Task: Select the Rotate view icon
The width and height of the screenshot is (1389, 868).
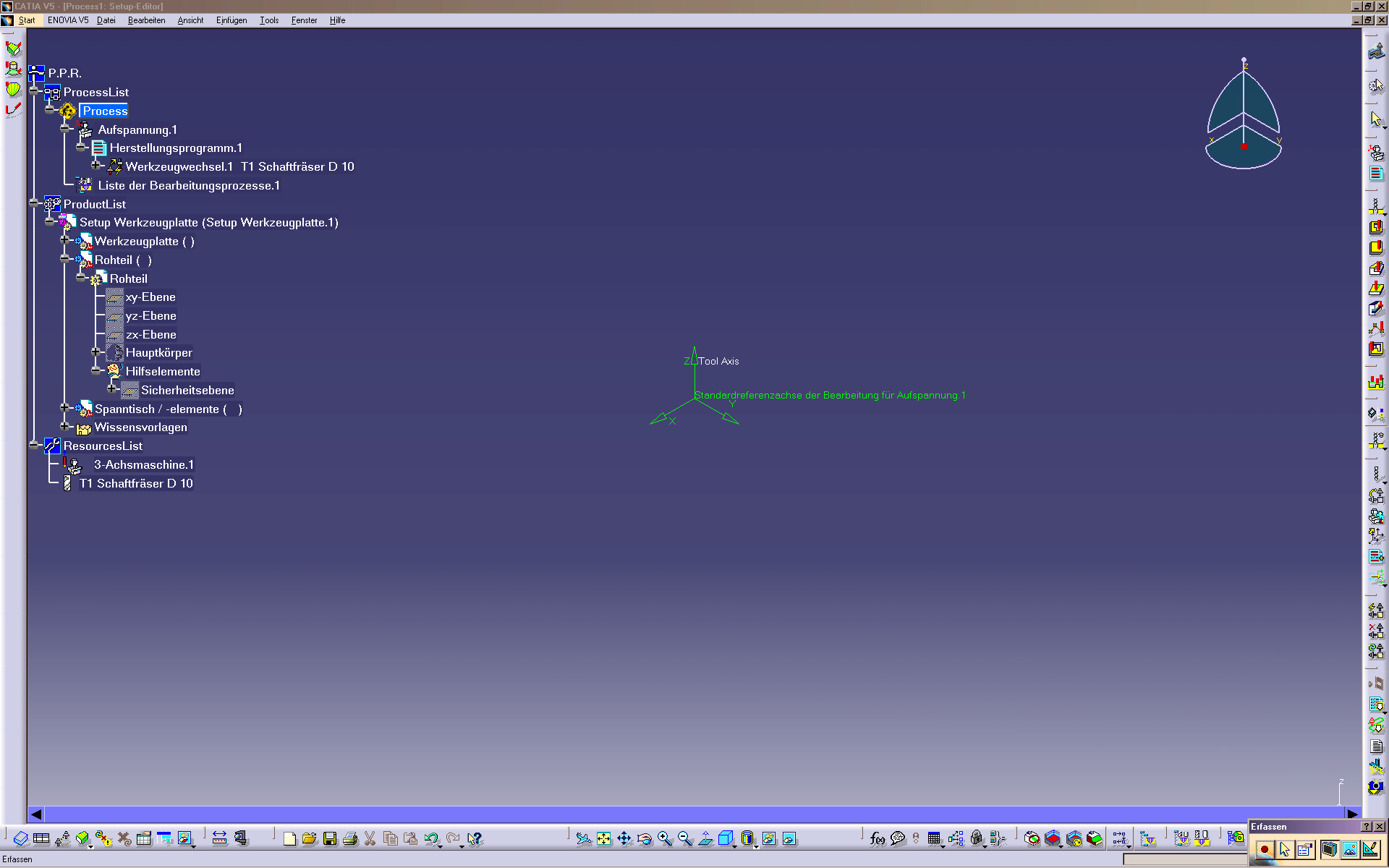Action: pyautogui.click(x=645, y=838)
